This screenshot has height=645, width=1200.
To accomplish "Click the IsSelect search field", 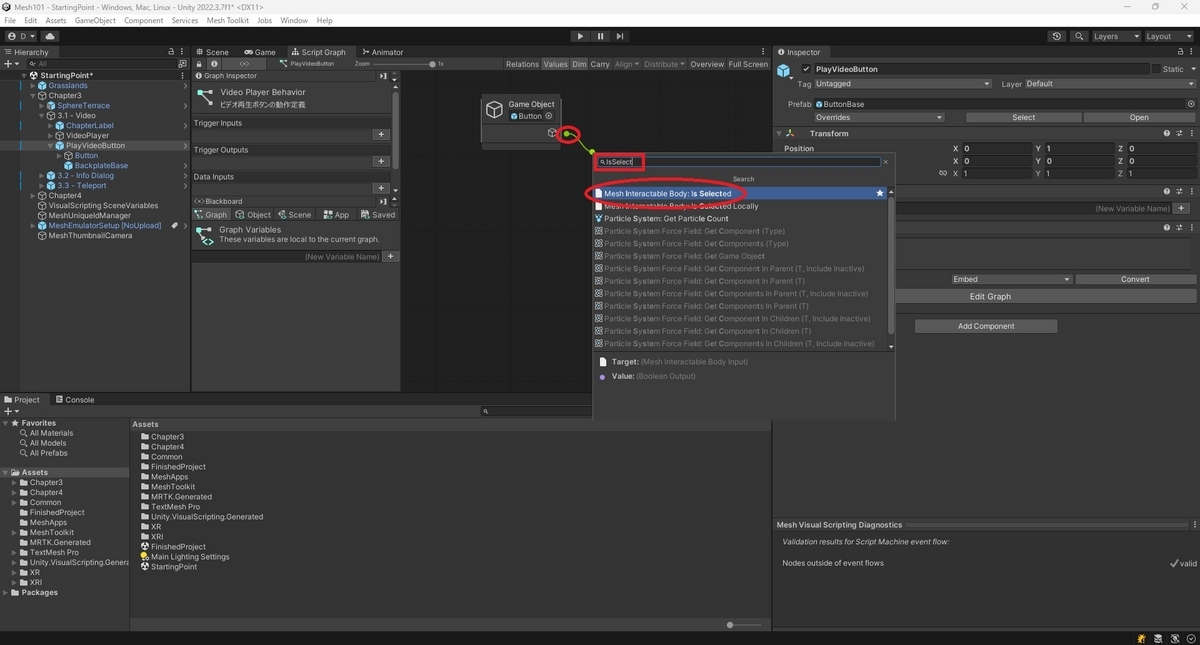I will [738, 162].
